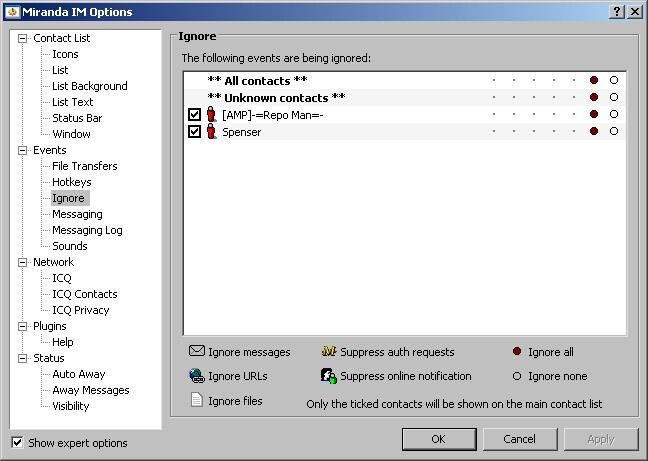Confirm changes with the OK button

pyautogui.click(x=439, y=439)
